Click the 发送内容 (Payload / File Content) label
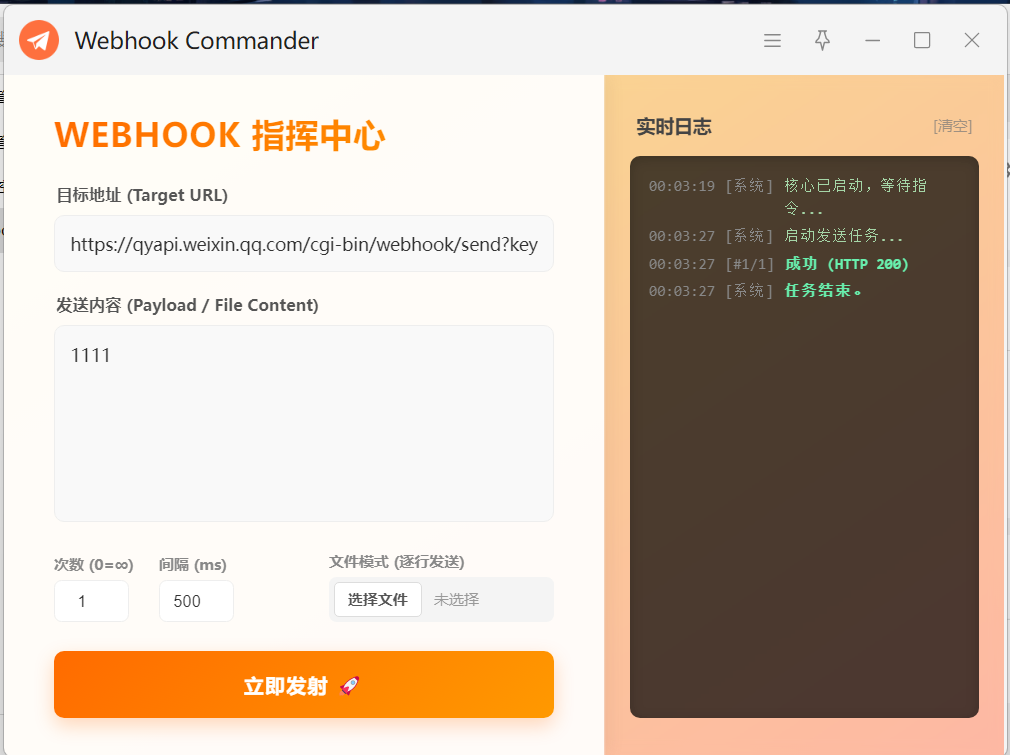The image size is (1010, 755). click(x=187, y=305)
